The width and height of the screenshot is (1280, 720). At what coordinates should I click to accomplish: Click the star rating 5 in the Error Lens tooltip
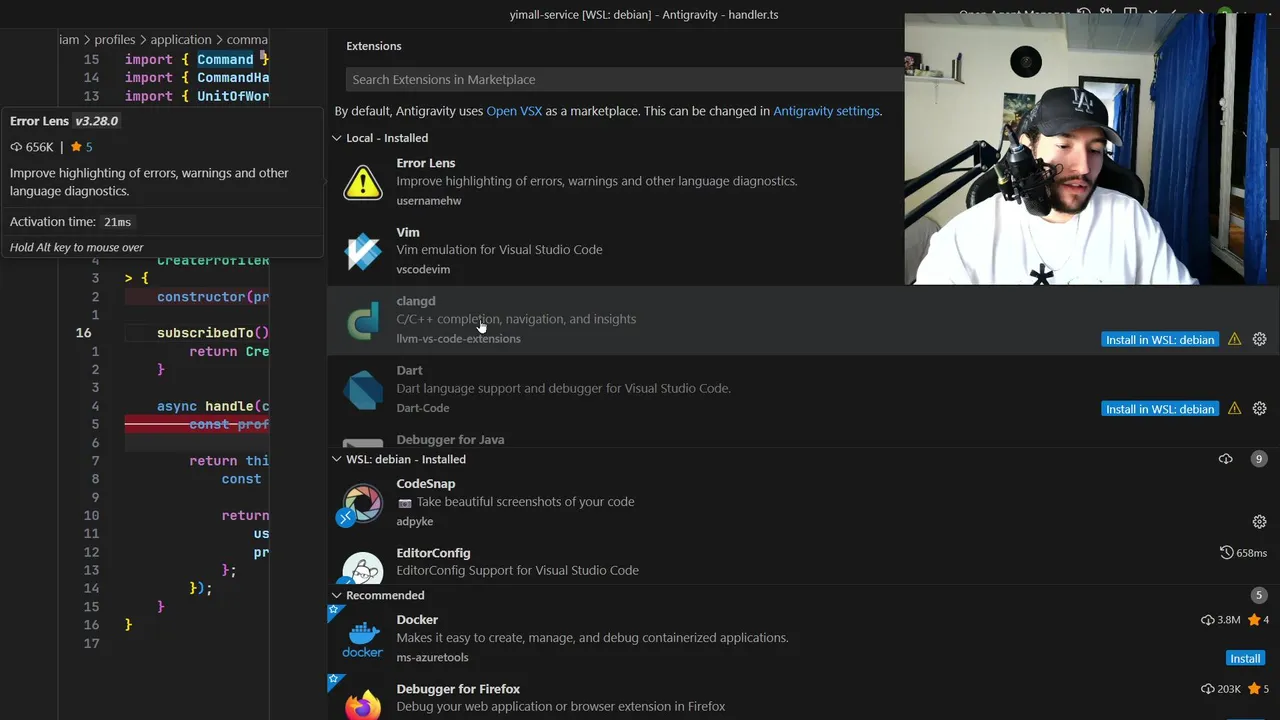pyautogui.click(x=82, y=147)
